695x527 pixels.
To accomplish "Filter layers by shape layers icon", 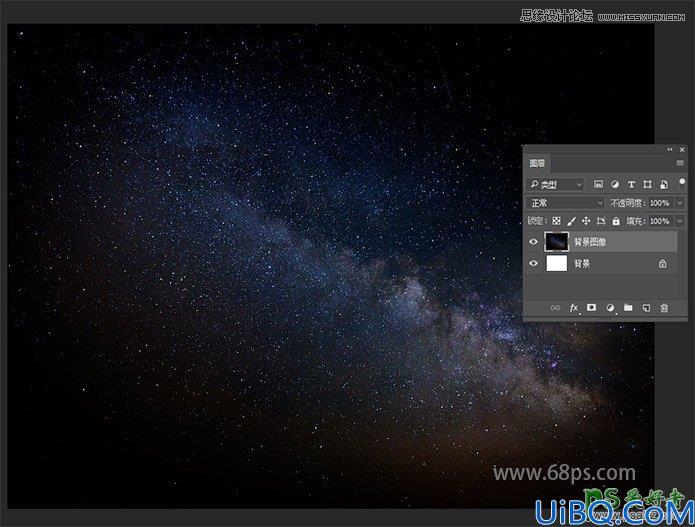I will click(648, 184).
